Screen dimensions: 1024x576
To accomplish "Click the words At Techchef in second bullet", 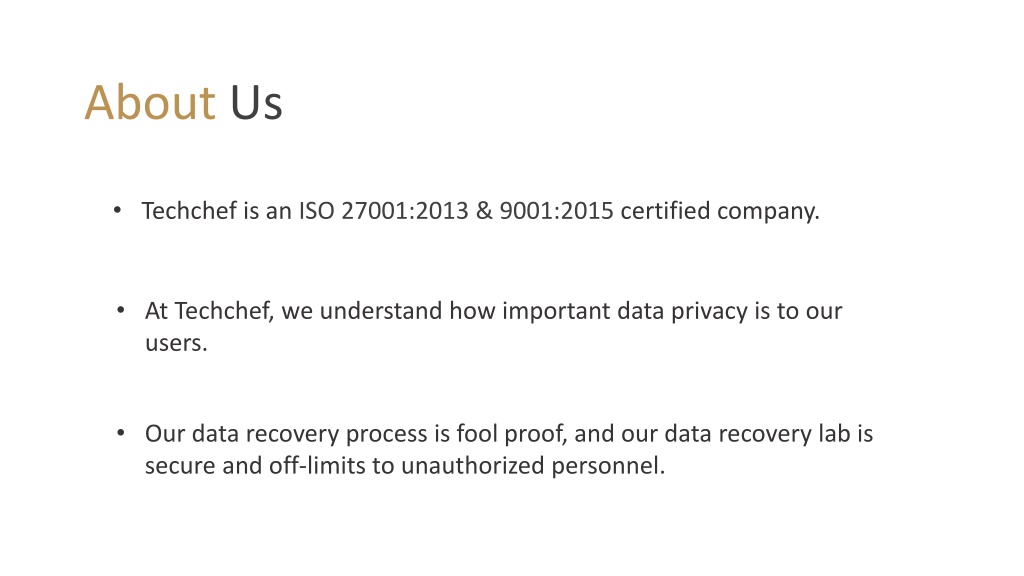I will (209, 312).
